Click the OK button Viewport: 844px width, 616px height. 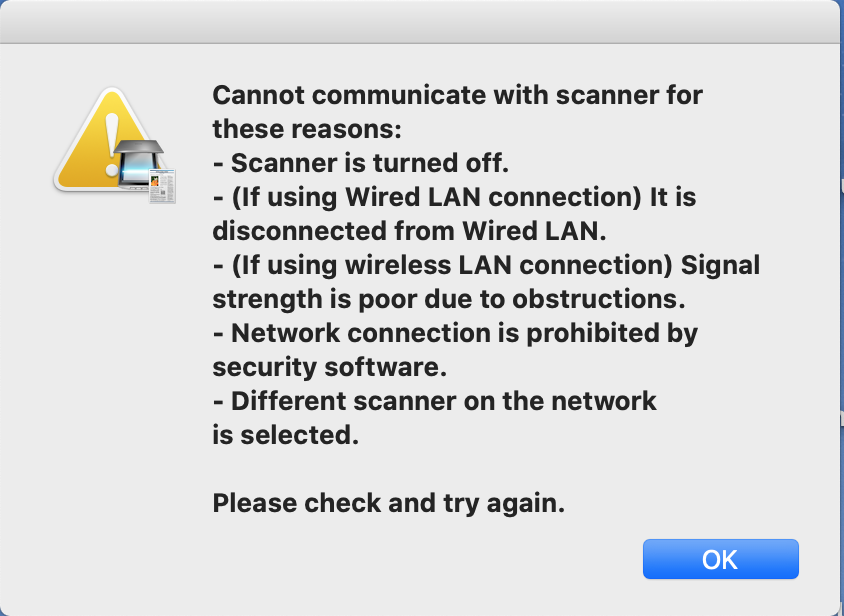coord(720,559)
